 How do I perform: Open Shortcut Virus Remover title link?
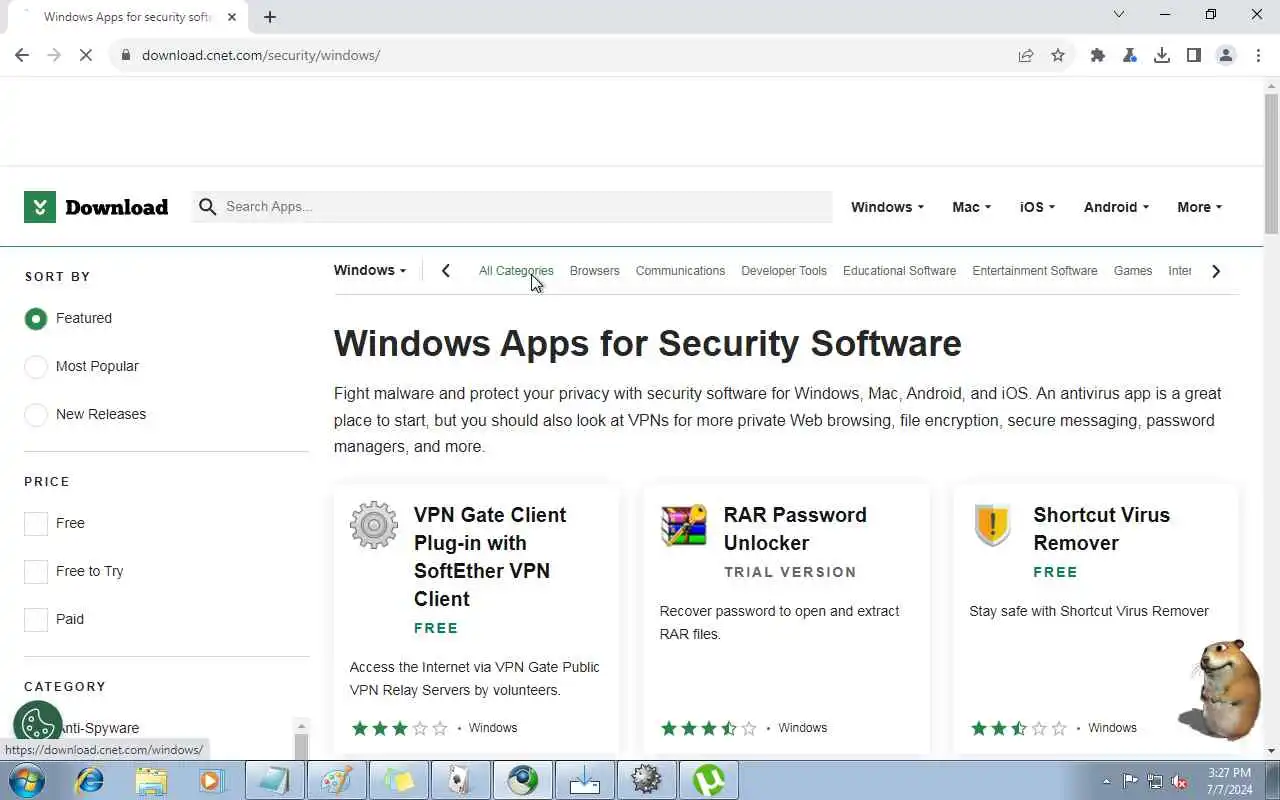tap(1101, 529)
